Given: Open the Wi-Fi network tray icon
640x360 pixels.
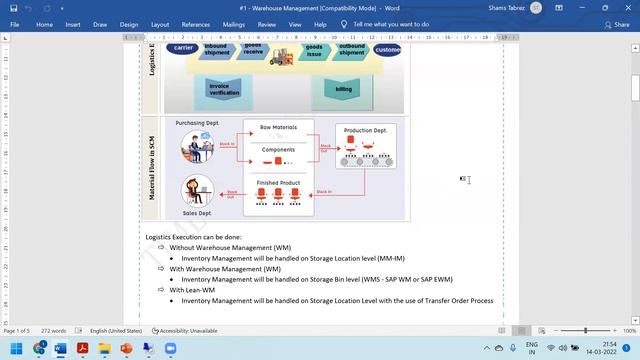Looking at the screenshot, I should [x=551, y=348].
